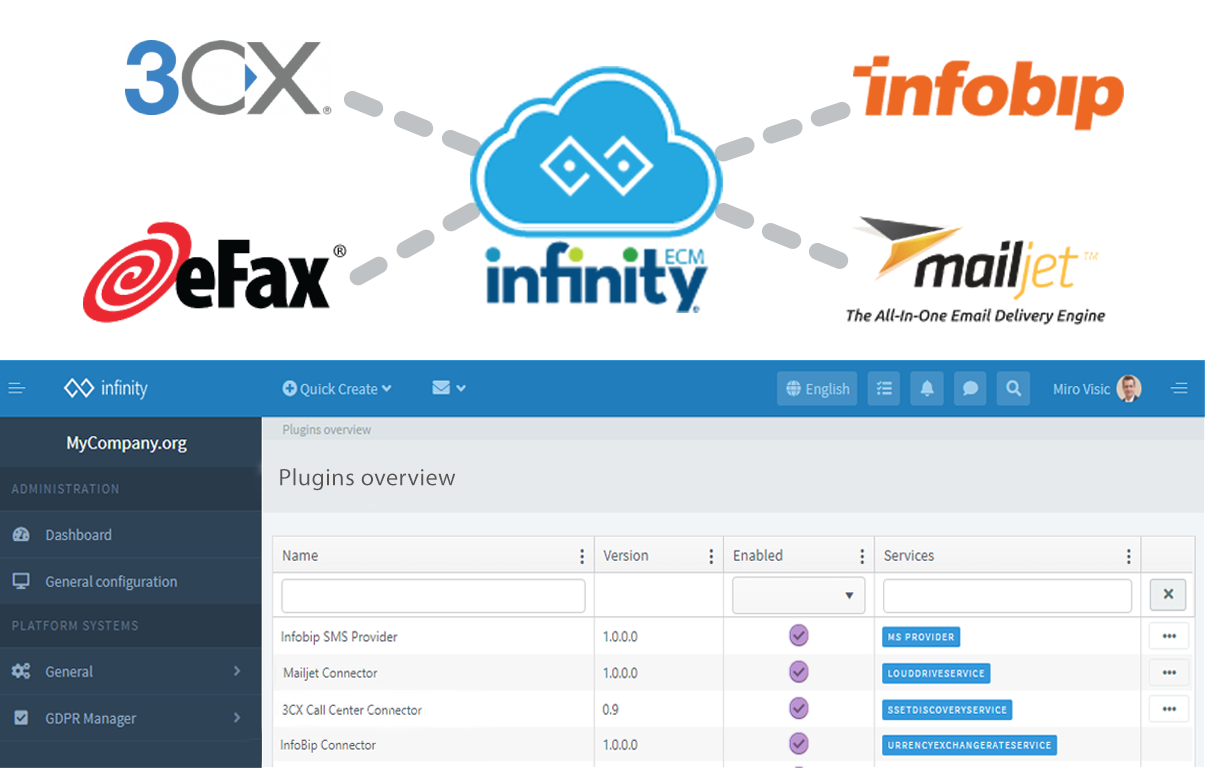Image resolution: width=1205 pixels, height=768 pixels.
Task: Click the Dashboard gauge icon
Action: pyautogui.click(x=21, y=535)
